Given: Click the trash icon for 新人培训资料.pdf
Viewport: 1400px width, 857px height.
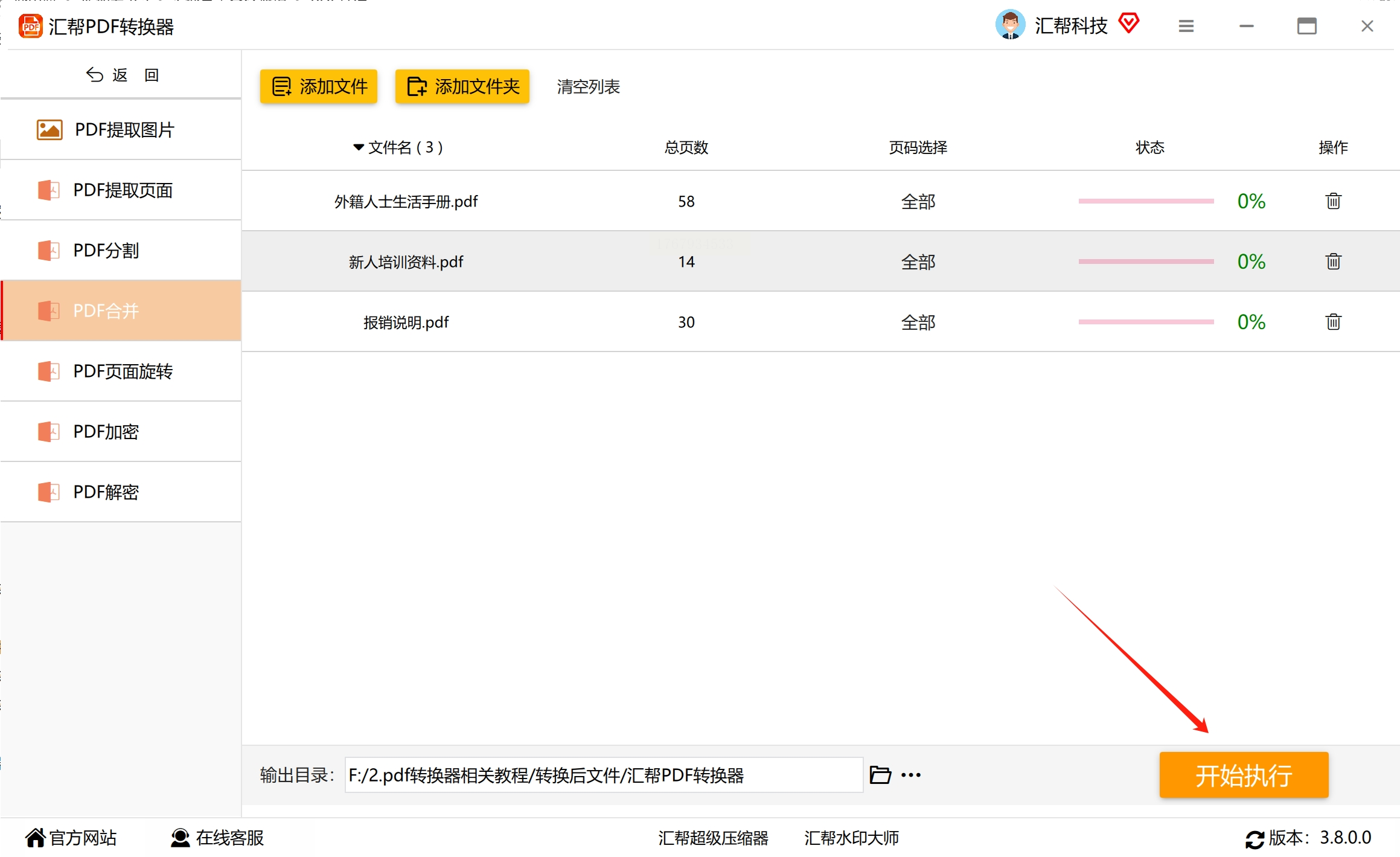Looking at the screenshot, I should coord(1333,262).
